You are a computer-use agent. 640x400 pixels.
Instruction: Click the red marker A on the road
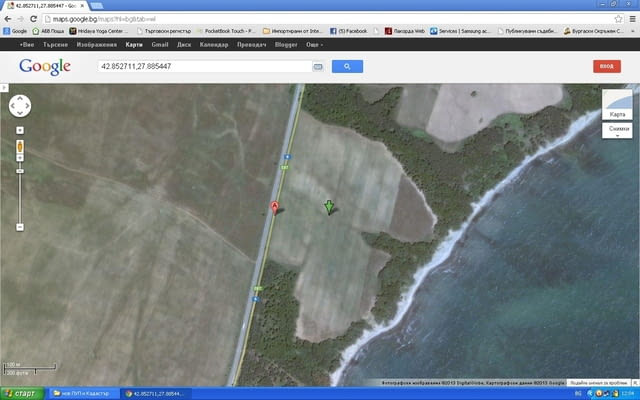tap(275, 207)
